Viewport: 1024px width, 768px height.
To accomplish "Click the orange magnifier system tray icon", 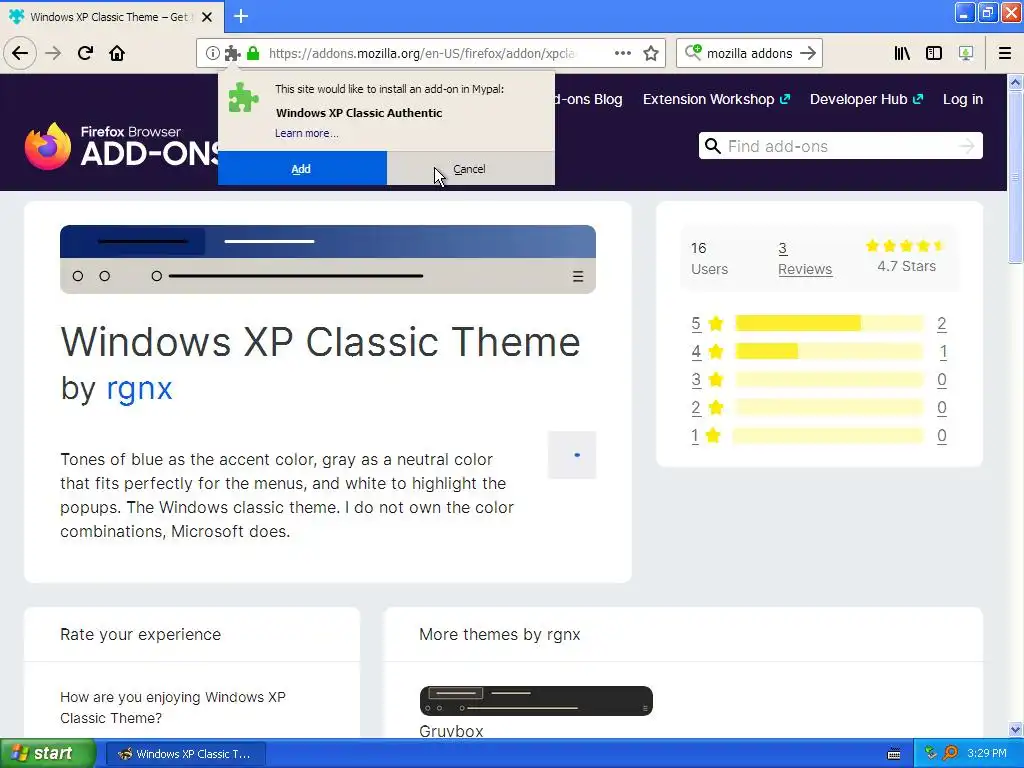I will coord(950,754).
